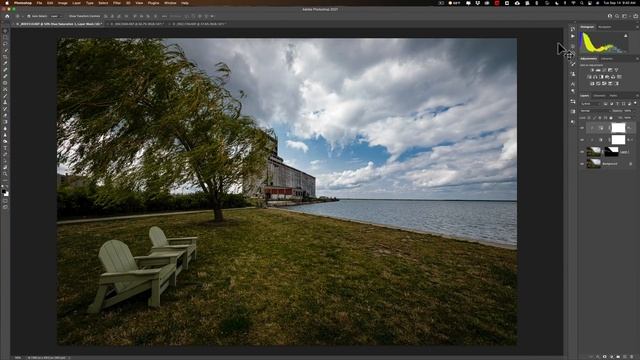Click the histogram cached data warning triangle
The width and height of the screenshot is (640, 360).
[x=626, y=36]
